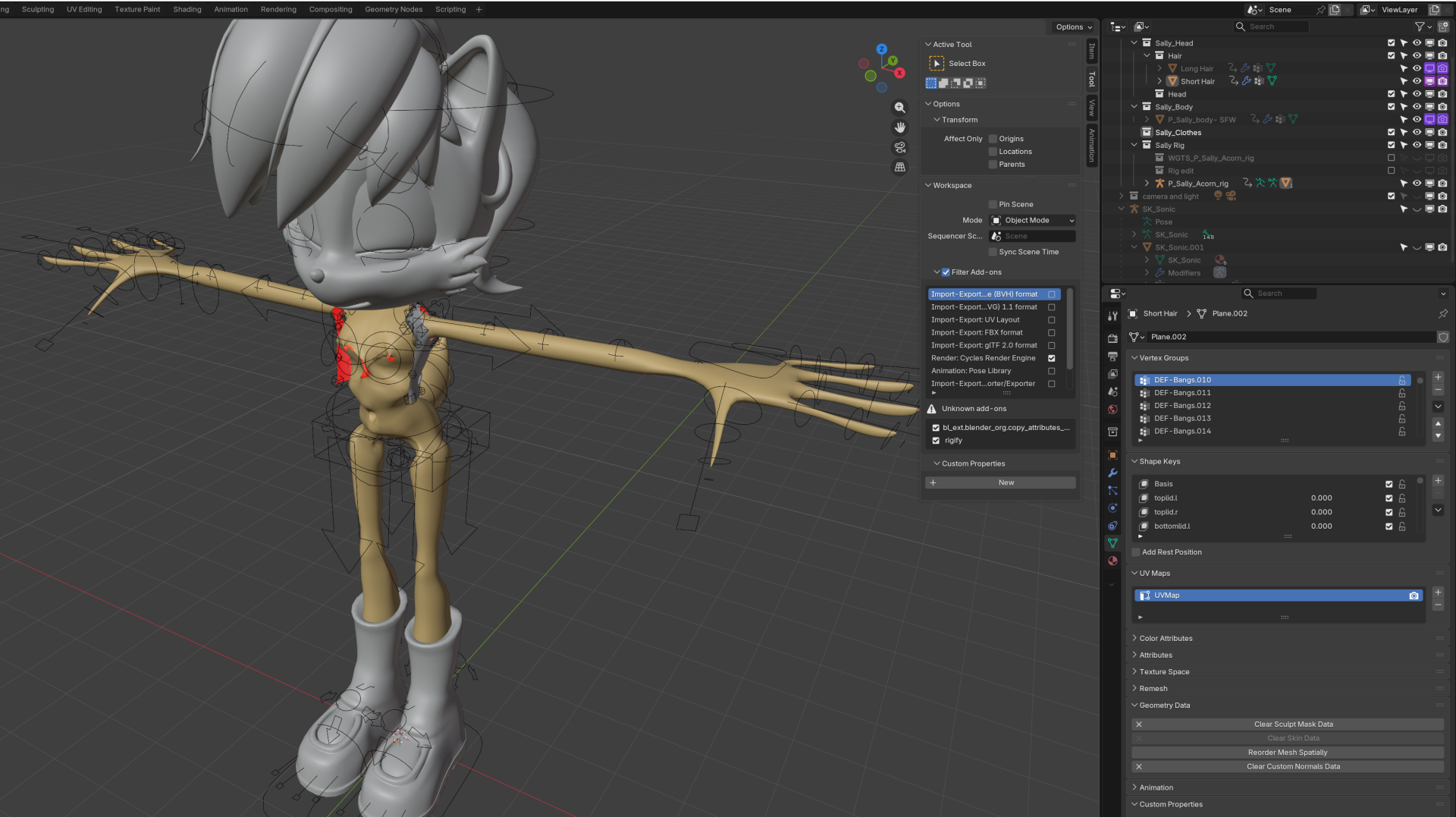
Task: Open the Object Constraints properties tab
Action: 1112,526
